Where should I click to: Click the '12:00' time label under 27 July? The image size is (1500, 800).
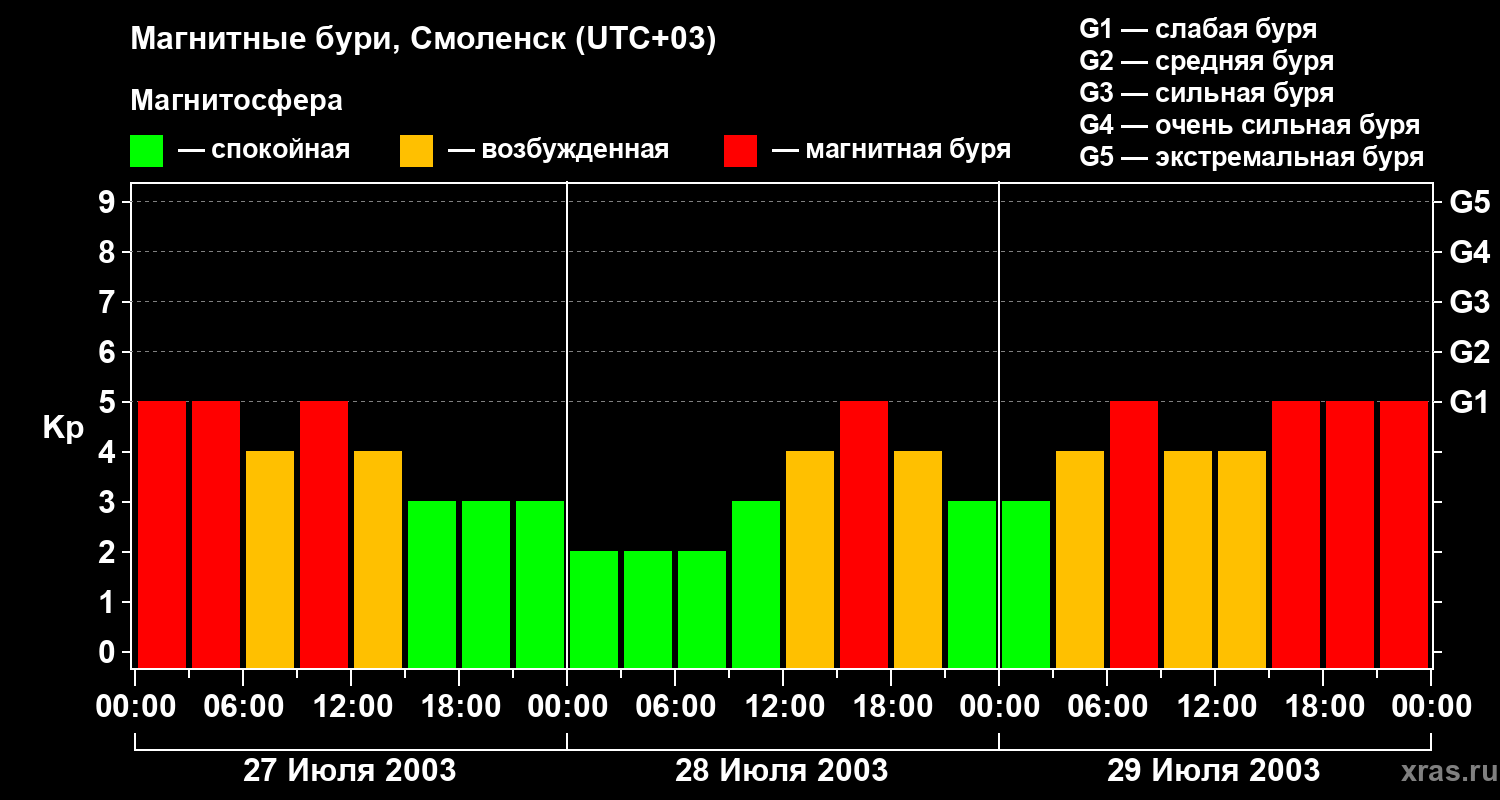tap(351, 707)
